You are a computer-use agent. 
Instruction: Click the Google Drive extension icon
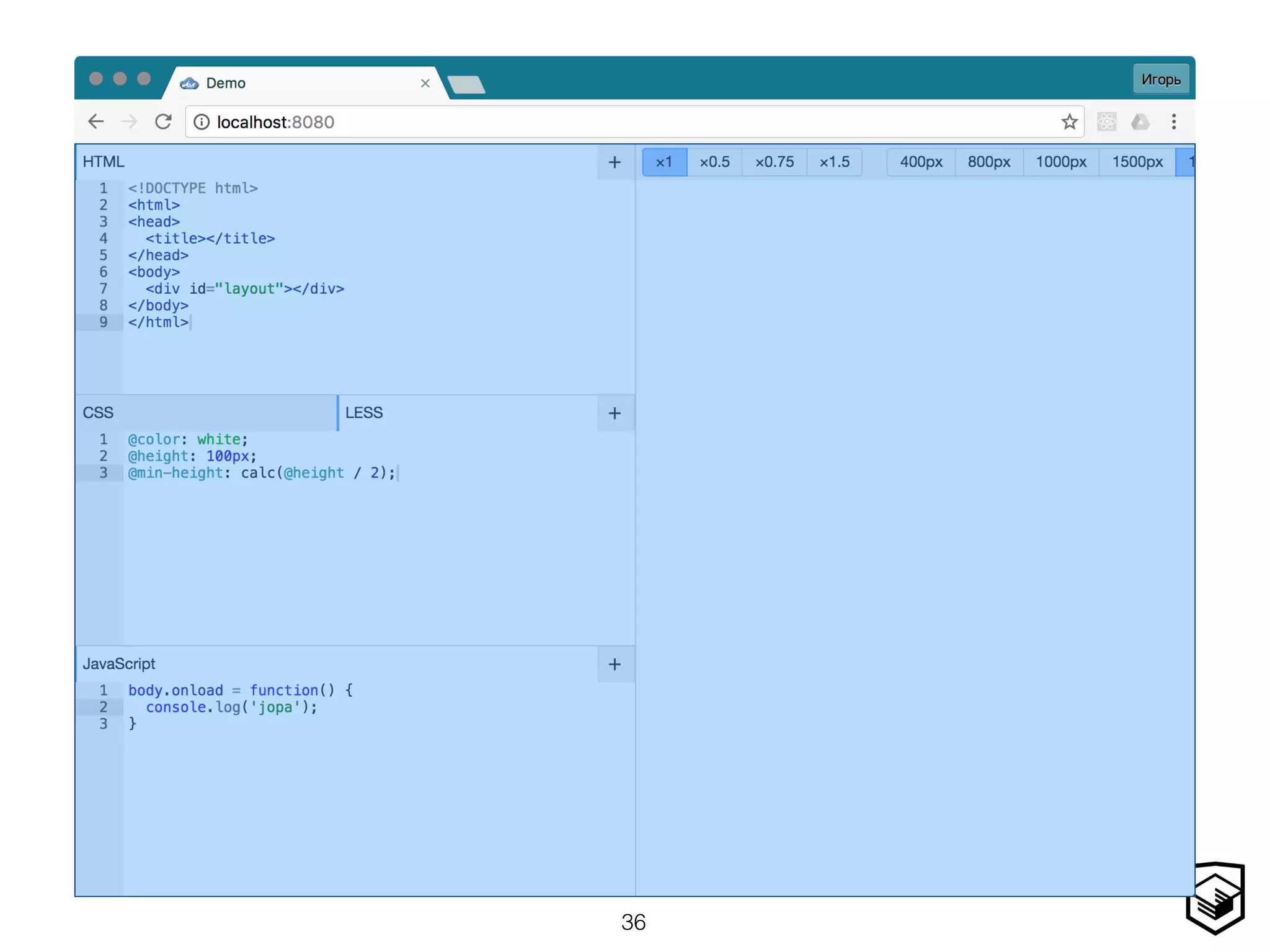[x=1140, y=121]
